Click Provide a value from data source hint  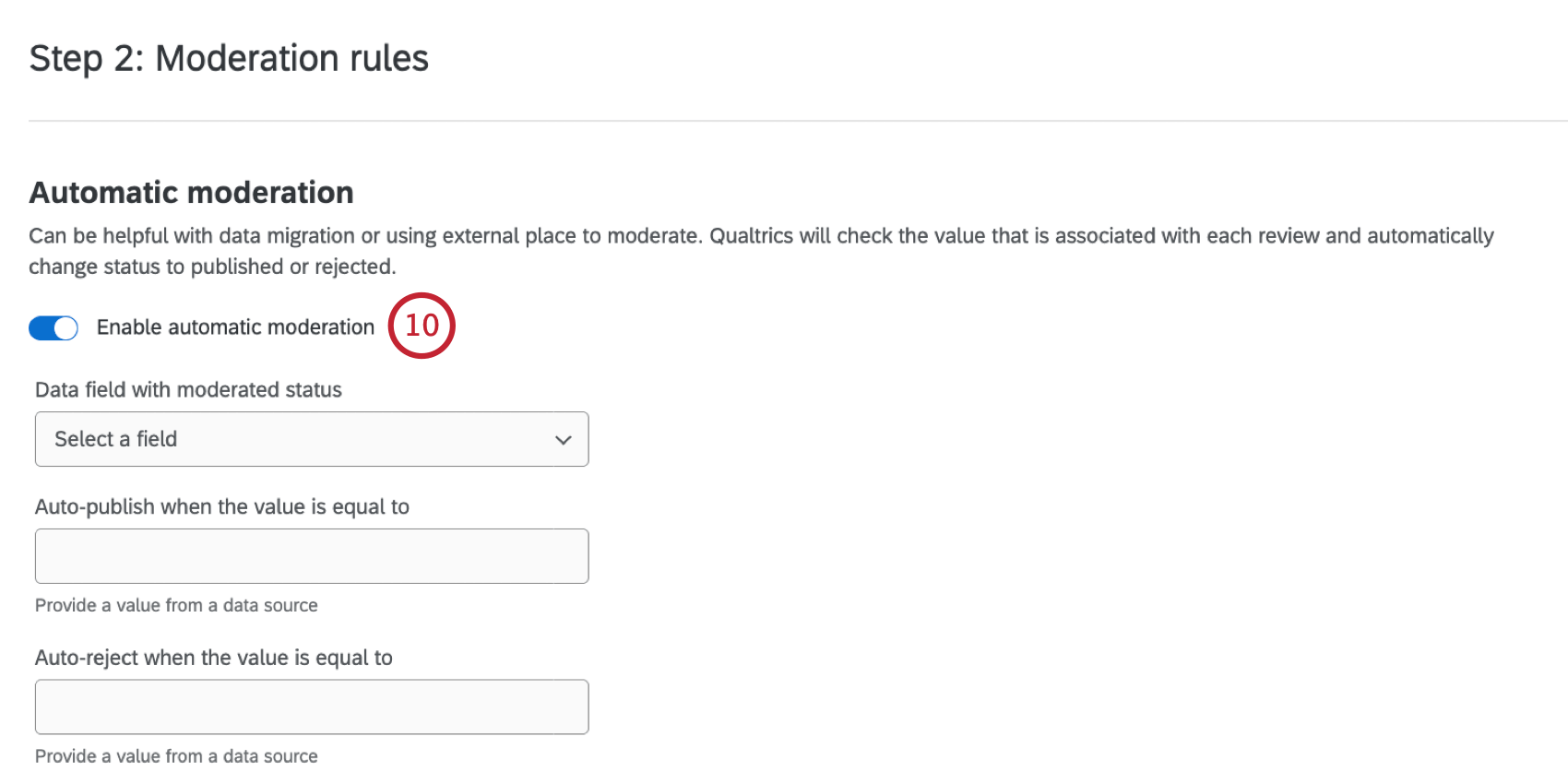(x=176, y=605)
